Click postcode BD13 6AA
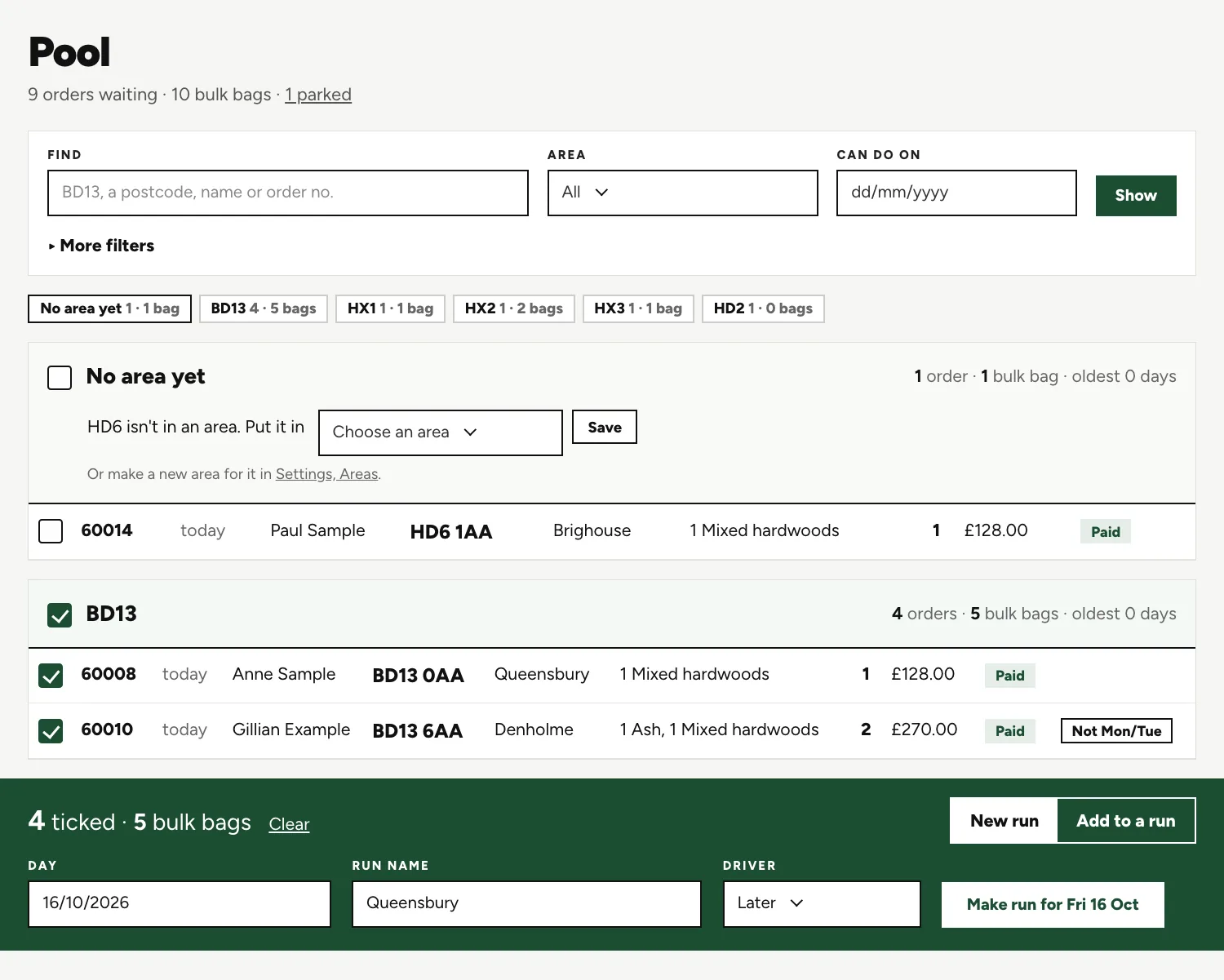The height and width of the screenshot is (980, 1224). [x=418, y=731]
